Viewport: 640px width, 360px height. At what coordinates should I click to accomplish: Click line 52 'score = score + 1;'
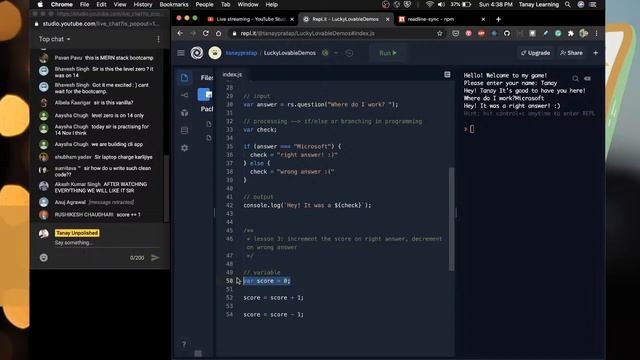(x=273, y=298)
